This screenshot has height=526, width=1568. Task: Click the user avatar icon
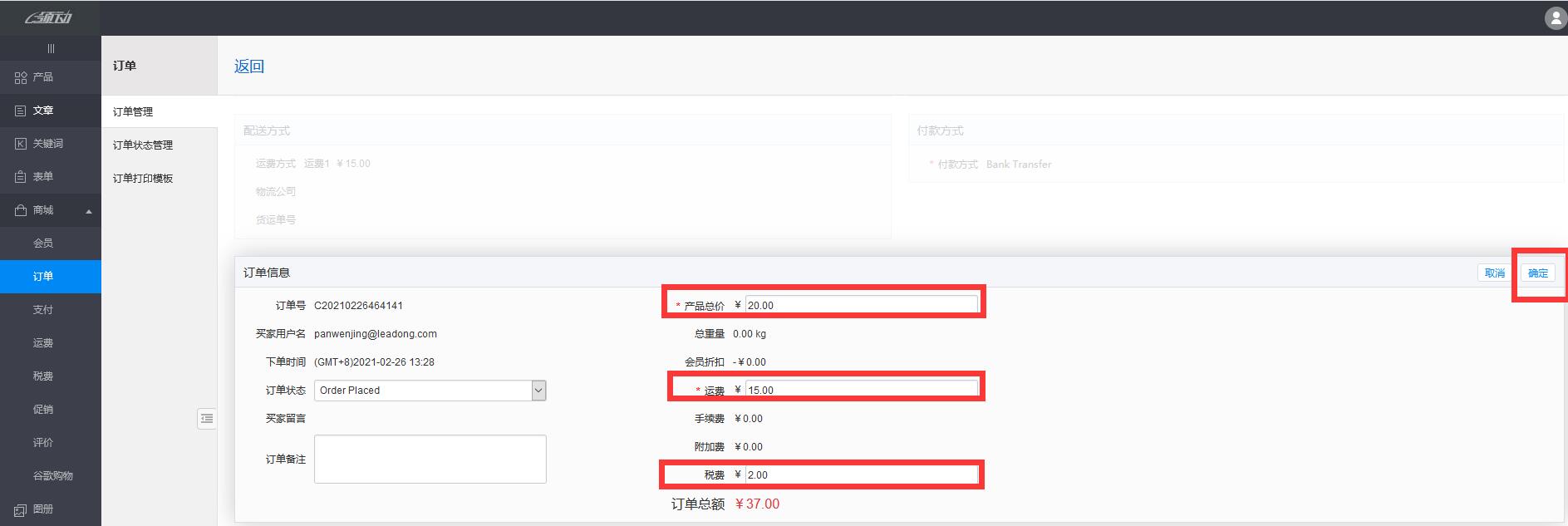coord(1555,18)
